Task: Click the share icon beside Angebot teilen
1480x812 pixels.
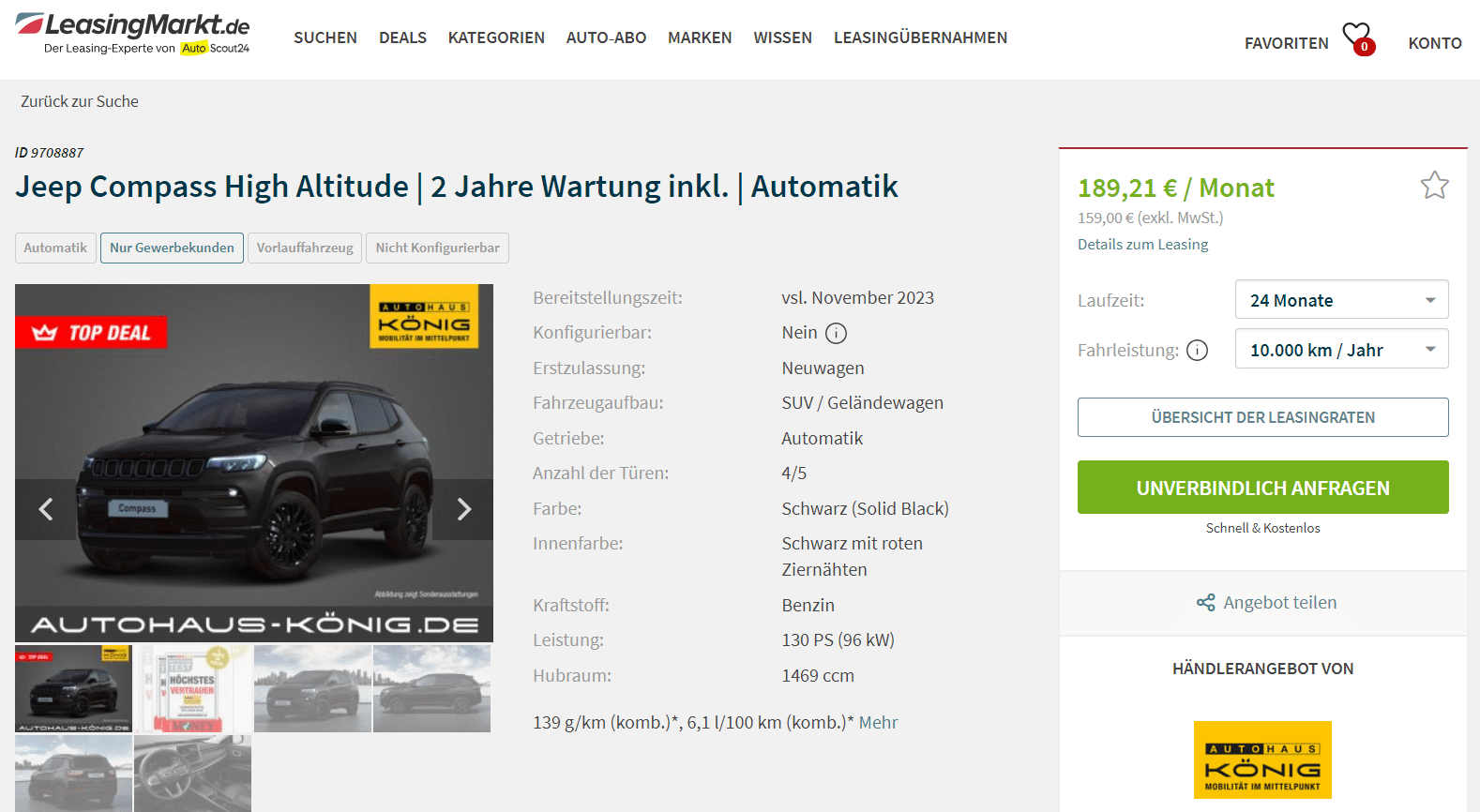Action: coord(1205,603)
